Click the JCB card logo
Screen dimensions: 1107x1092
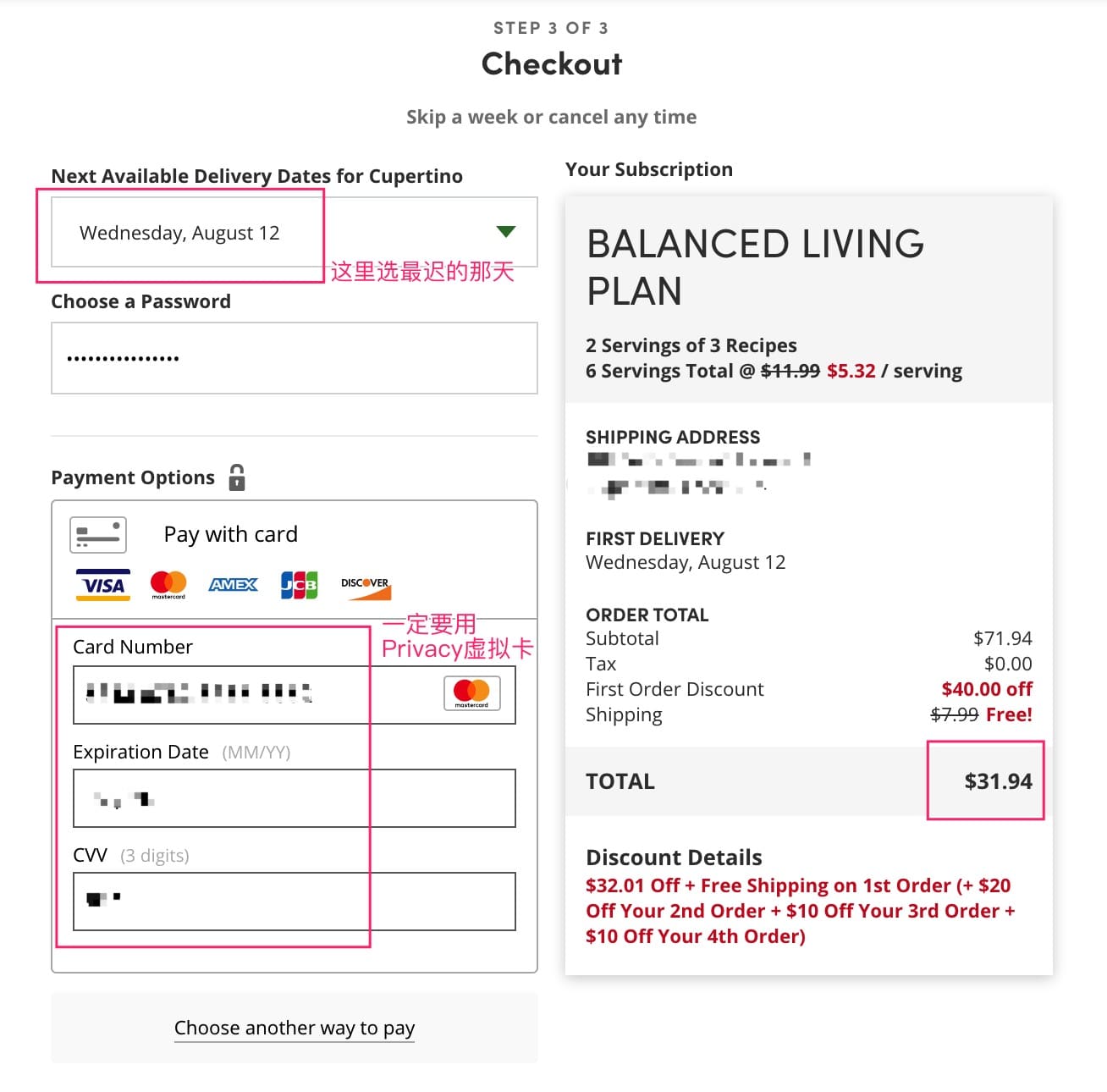298,585
